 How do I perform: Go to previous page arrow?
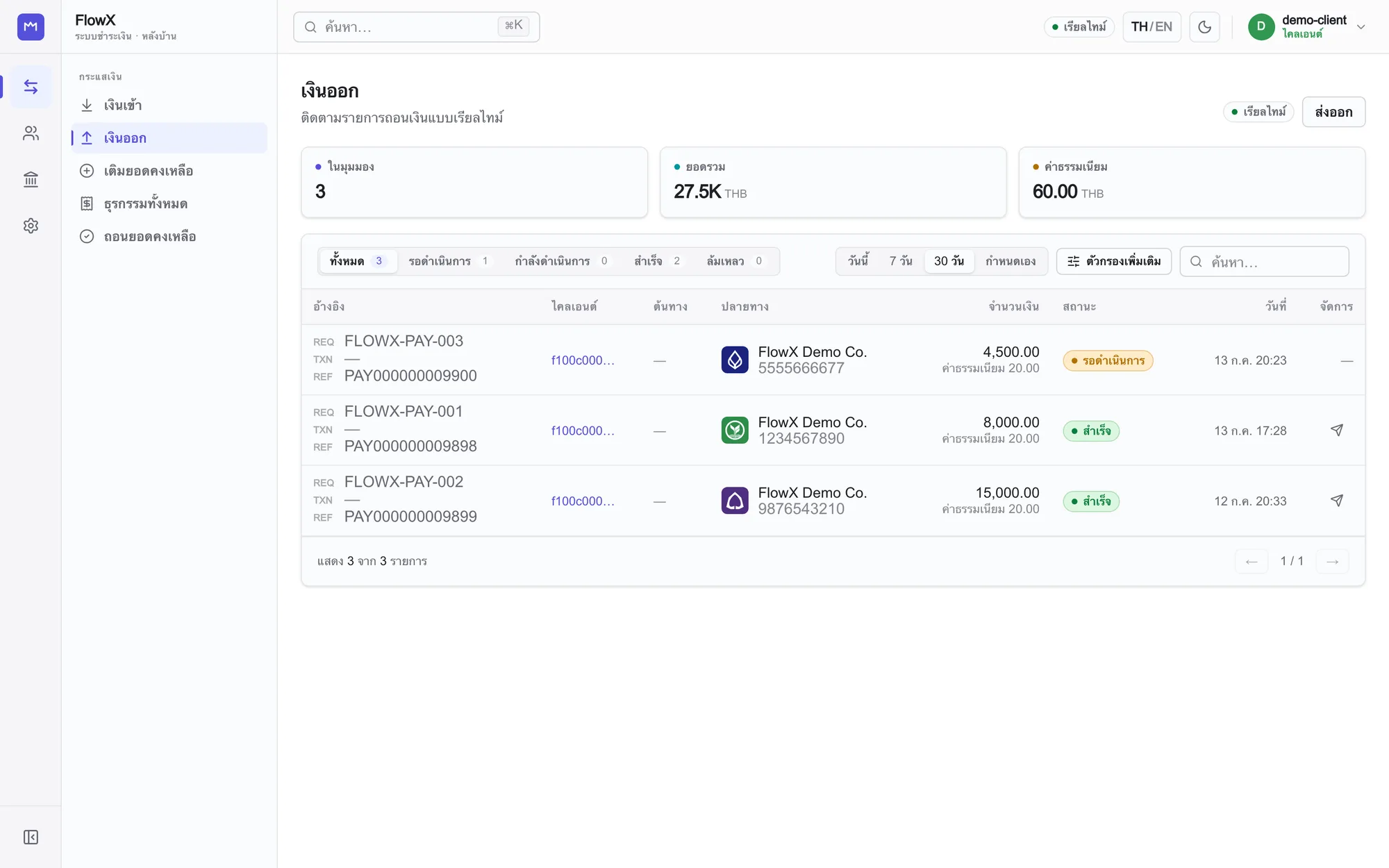pyautogui.click(x=1251, y=561)
